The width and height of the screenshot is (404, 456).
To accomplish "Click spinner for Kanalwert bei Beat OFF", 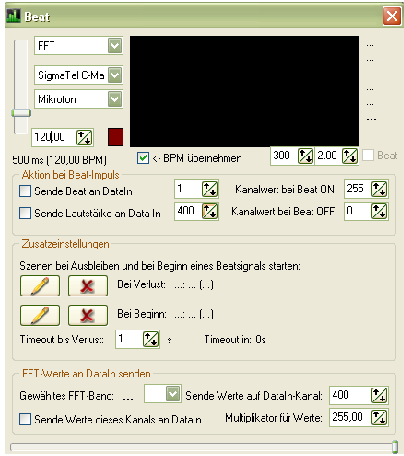I will tap(379, 211).
